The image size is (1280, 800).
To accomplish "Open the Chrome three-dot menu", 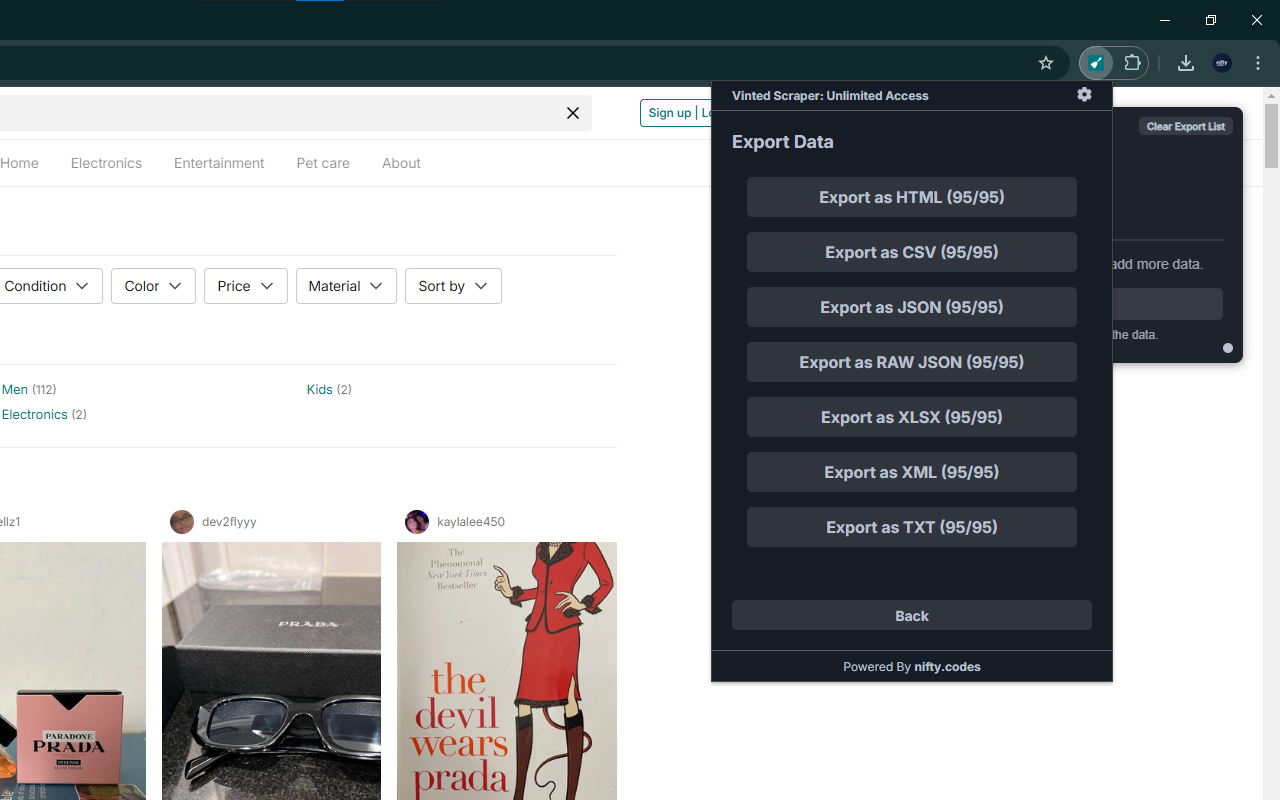I will tap(1258, 63).
